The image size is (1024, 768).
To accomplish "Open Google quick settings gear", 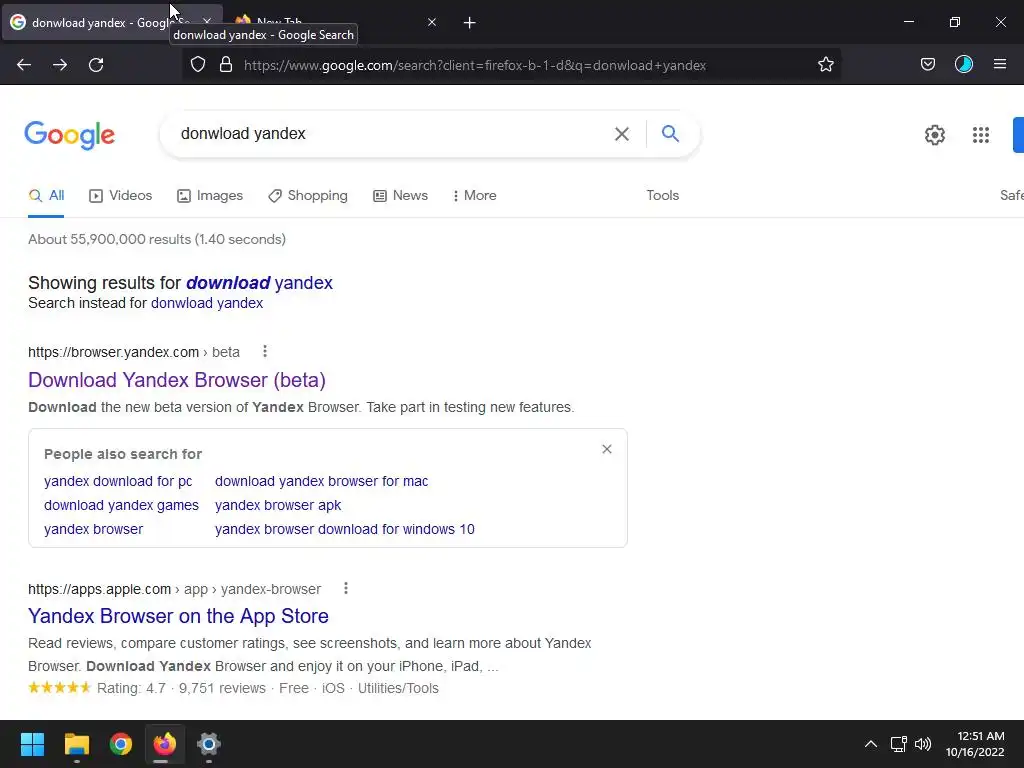I will click(x=935, y=135).
